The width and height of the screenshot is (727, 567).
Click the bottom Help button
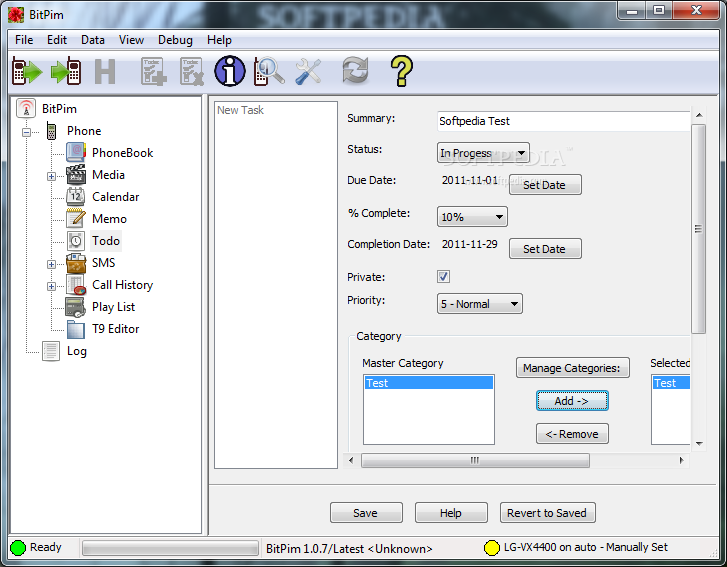pos(451,513)
